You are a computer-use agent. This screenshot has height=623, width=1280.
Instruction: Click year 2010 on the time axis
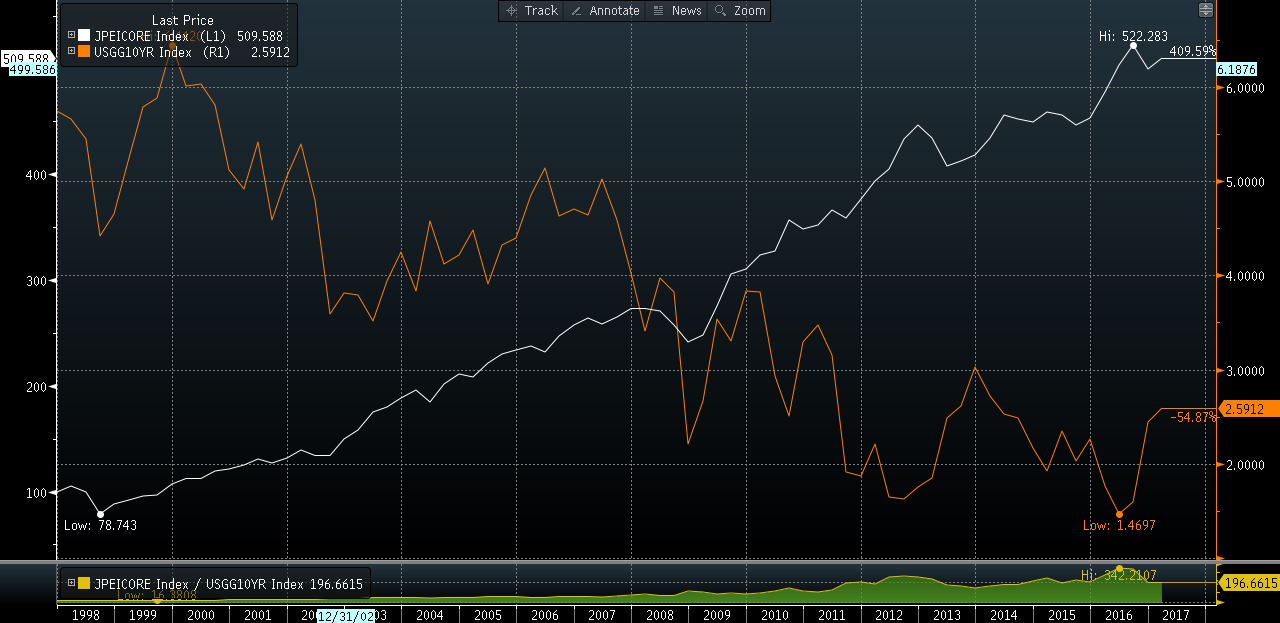(774, 615)
